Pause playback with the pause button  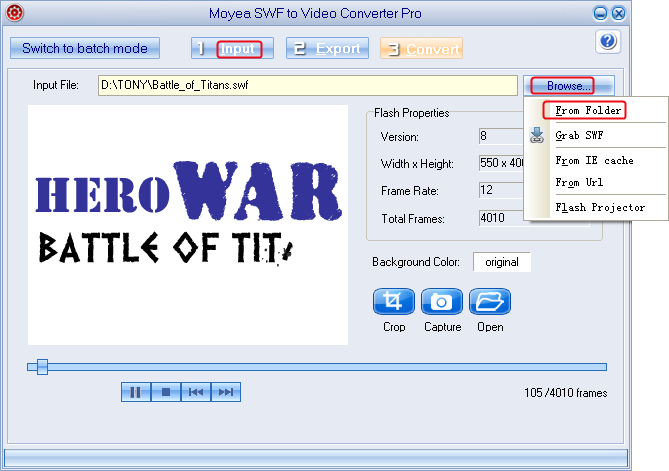click(x=136, y=392)
